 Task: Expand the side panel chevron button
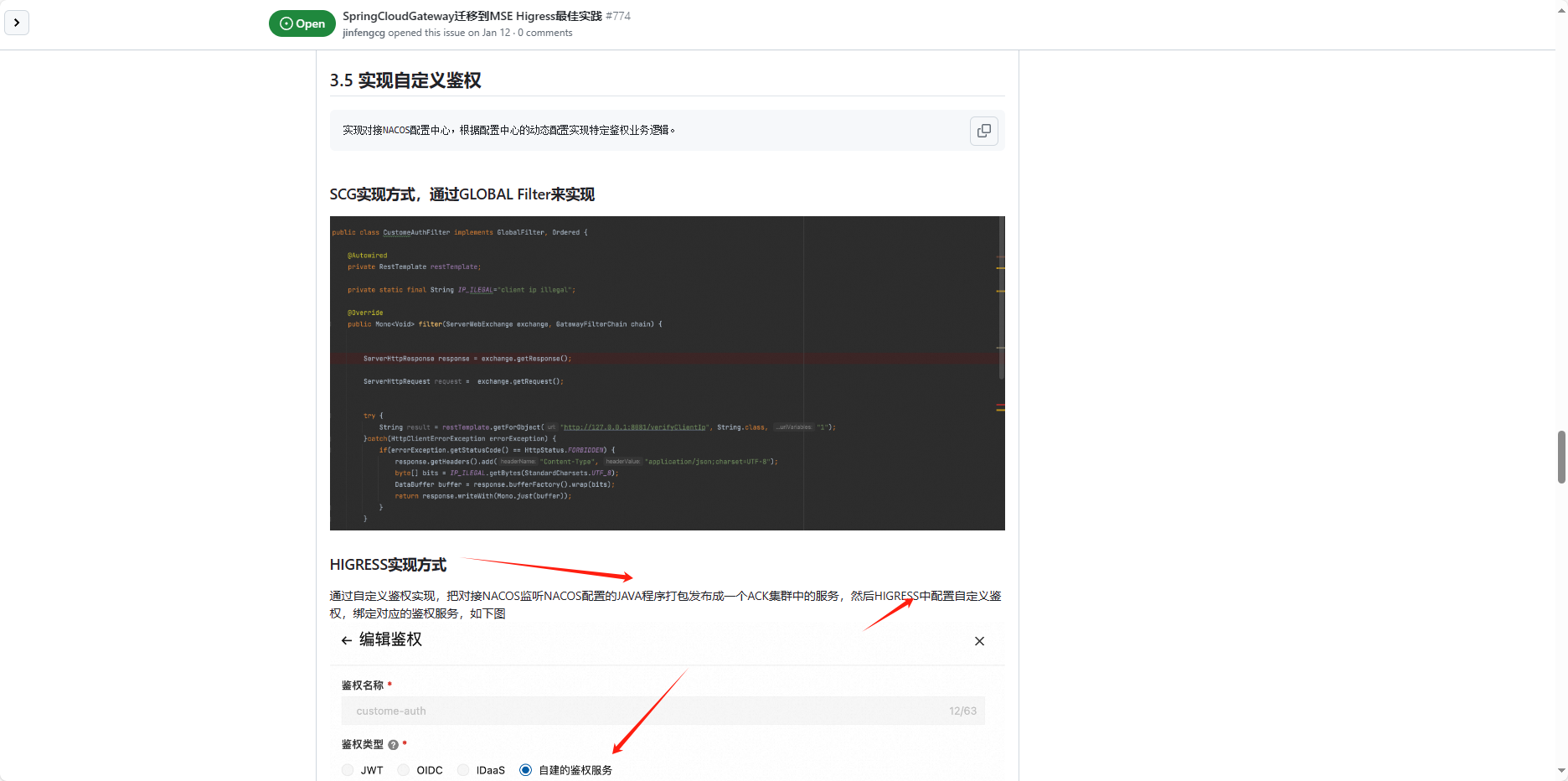tap(17, 23)
